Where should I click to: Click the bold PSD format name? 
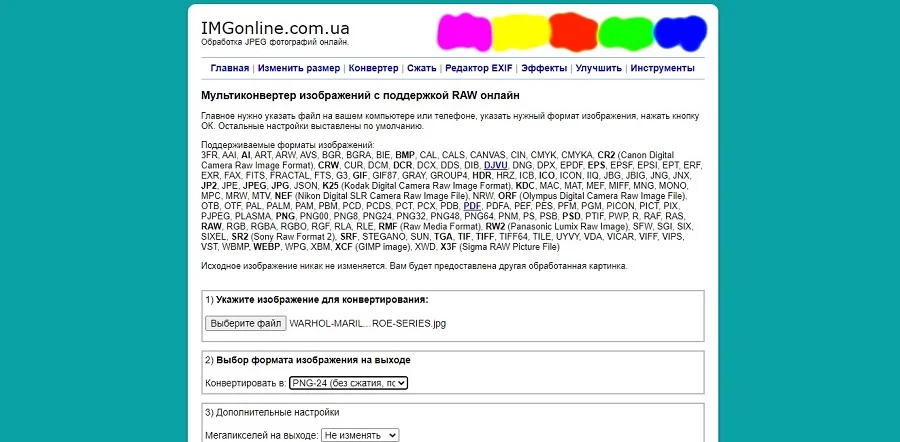pyautogui.click(x=571, y=216)
